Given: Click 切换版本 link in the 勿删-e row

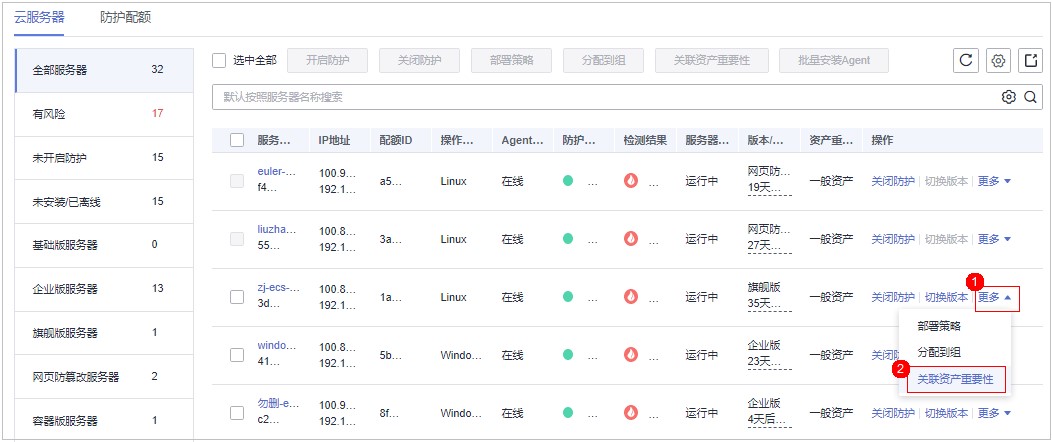Looking at the screenshot, I should 947,412.
